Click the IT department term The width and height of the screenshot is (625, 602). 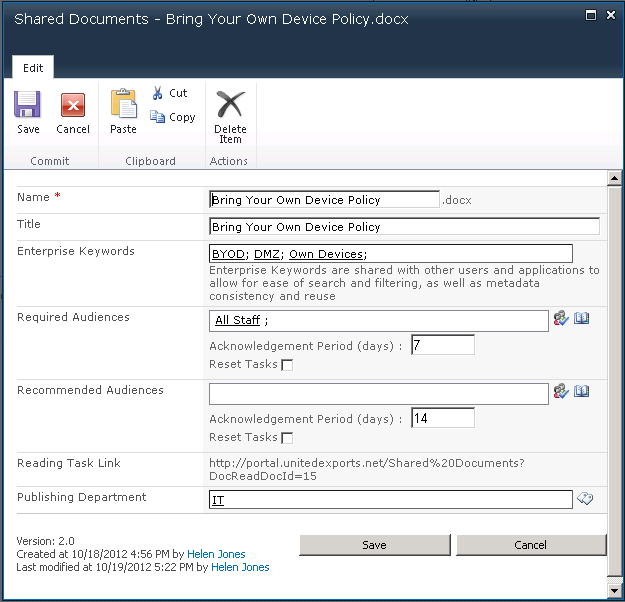(x=218, y=500)
